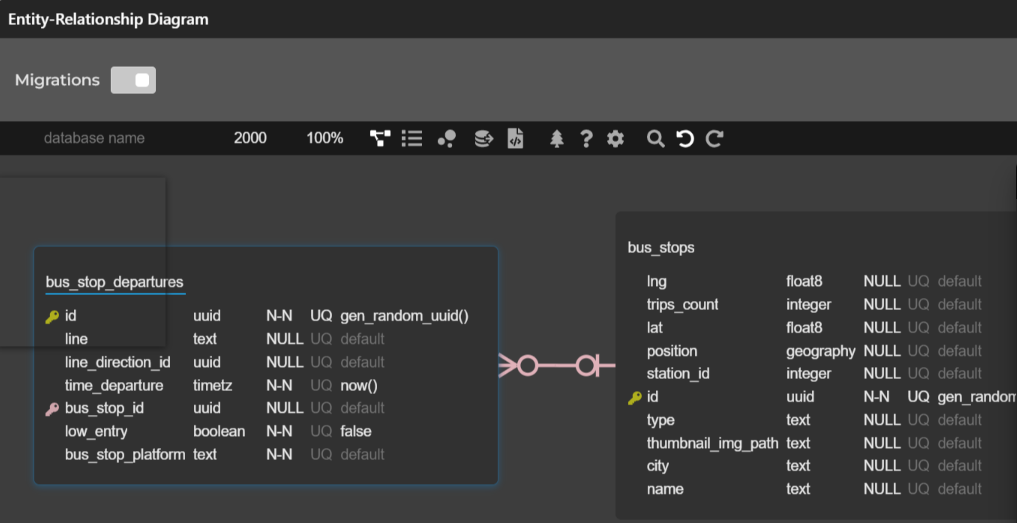The width and height of the screenshot is (1017, 523).
Task: Click the tree icon in toolbar
Action: tap(557, 139)
